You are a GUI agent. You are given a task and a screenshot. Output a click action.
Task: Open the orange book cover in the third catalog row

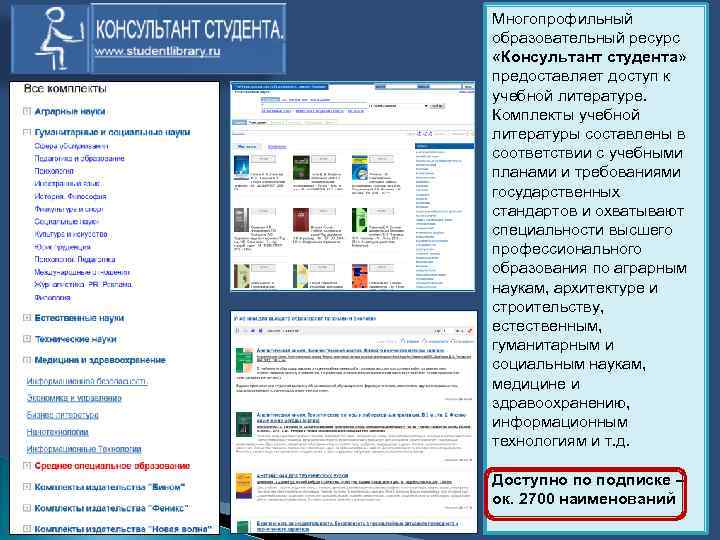pos(360,276)
